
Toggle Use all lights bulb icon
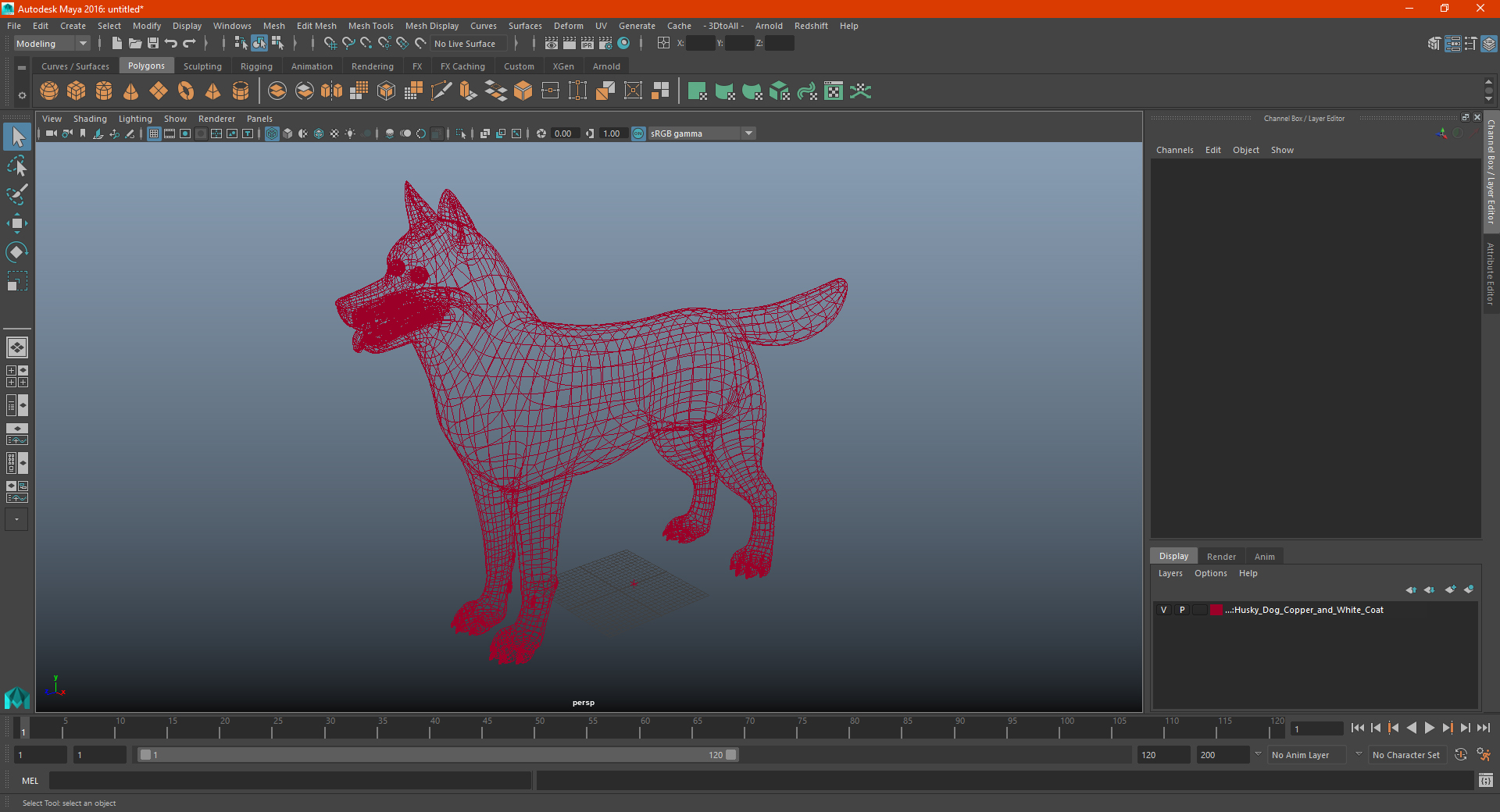point(350,134)
